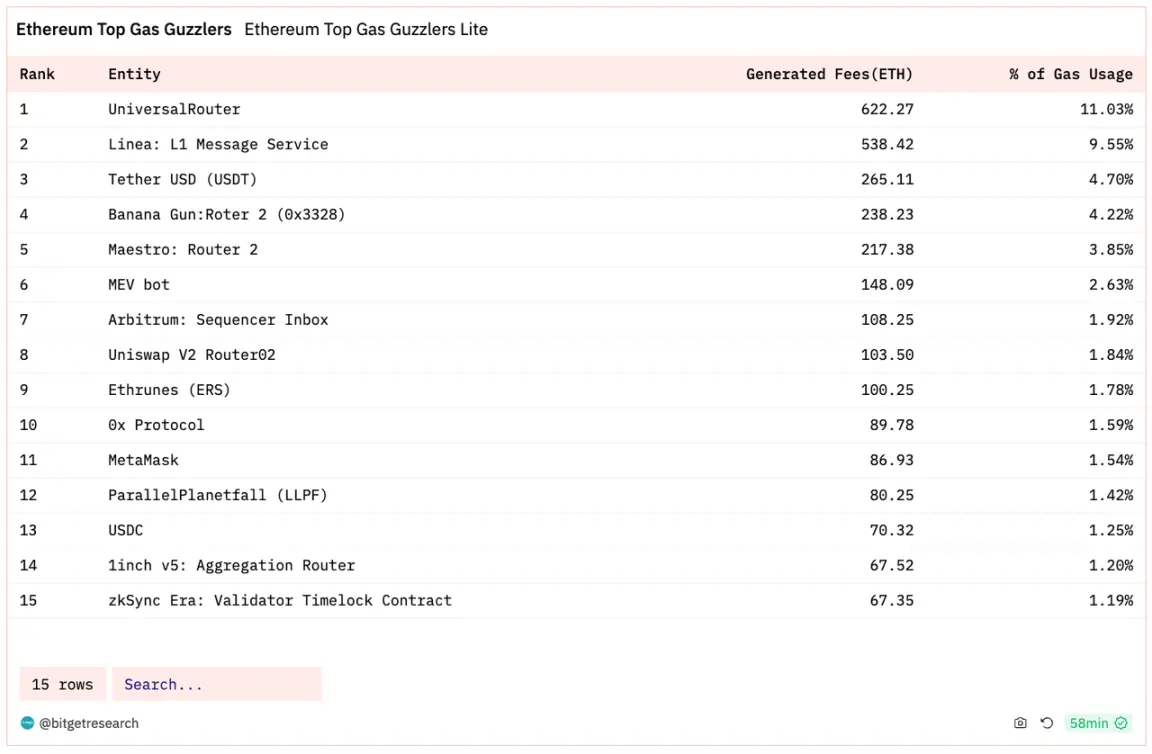
Task: Click the 15 rows count label
Action: coord(62,684)
